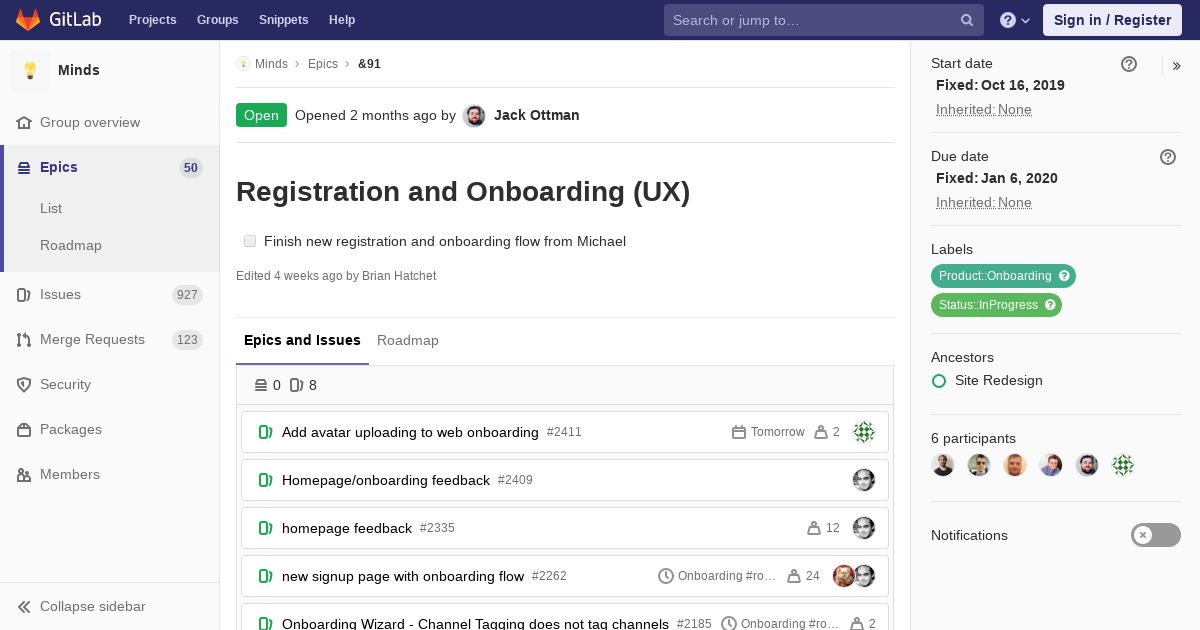This screenshot has width=1200, height=630.
Task: Open assignee avatar on issue #2409
Action: tap(864, 480)
